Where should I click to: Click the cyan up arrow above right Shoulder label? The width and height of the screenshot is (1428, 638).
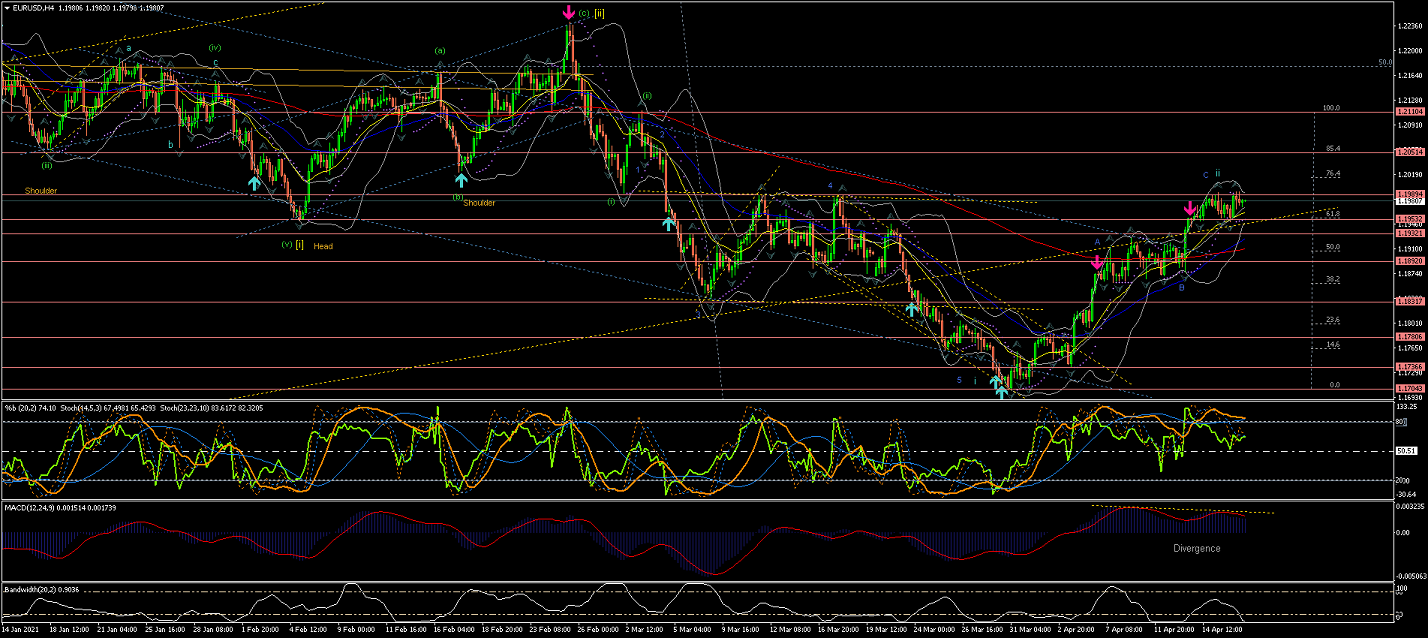pyautogui.click(x=461, y=180)
